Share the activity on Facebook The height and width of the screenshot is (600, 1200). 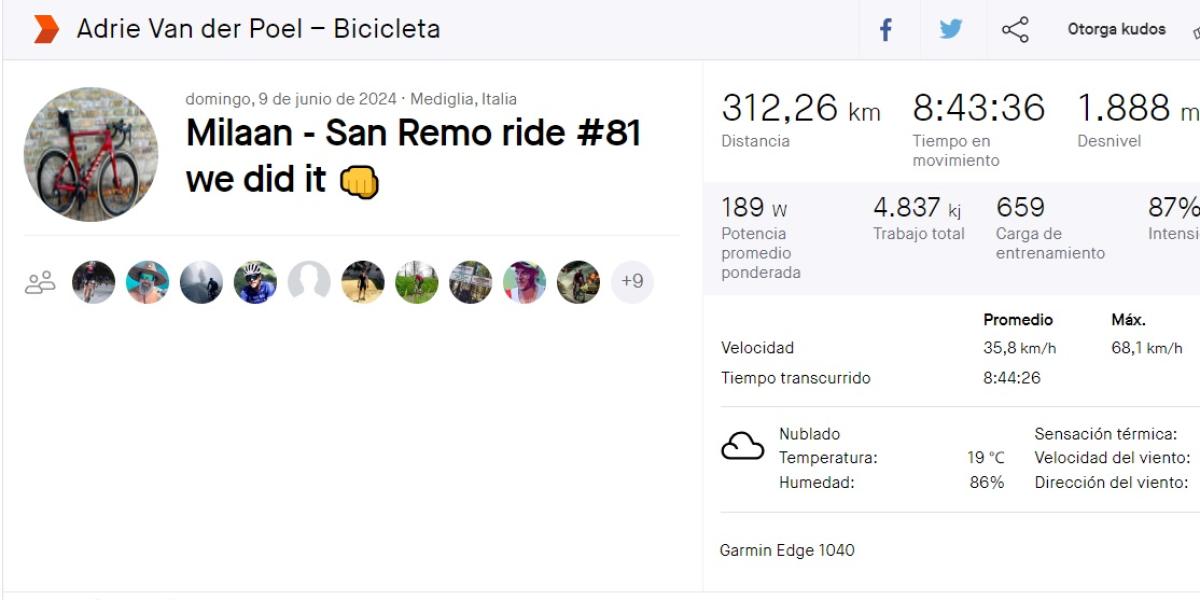885,29
